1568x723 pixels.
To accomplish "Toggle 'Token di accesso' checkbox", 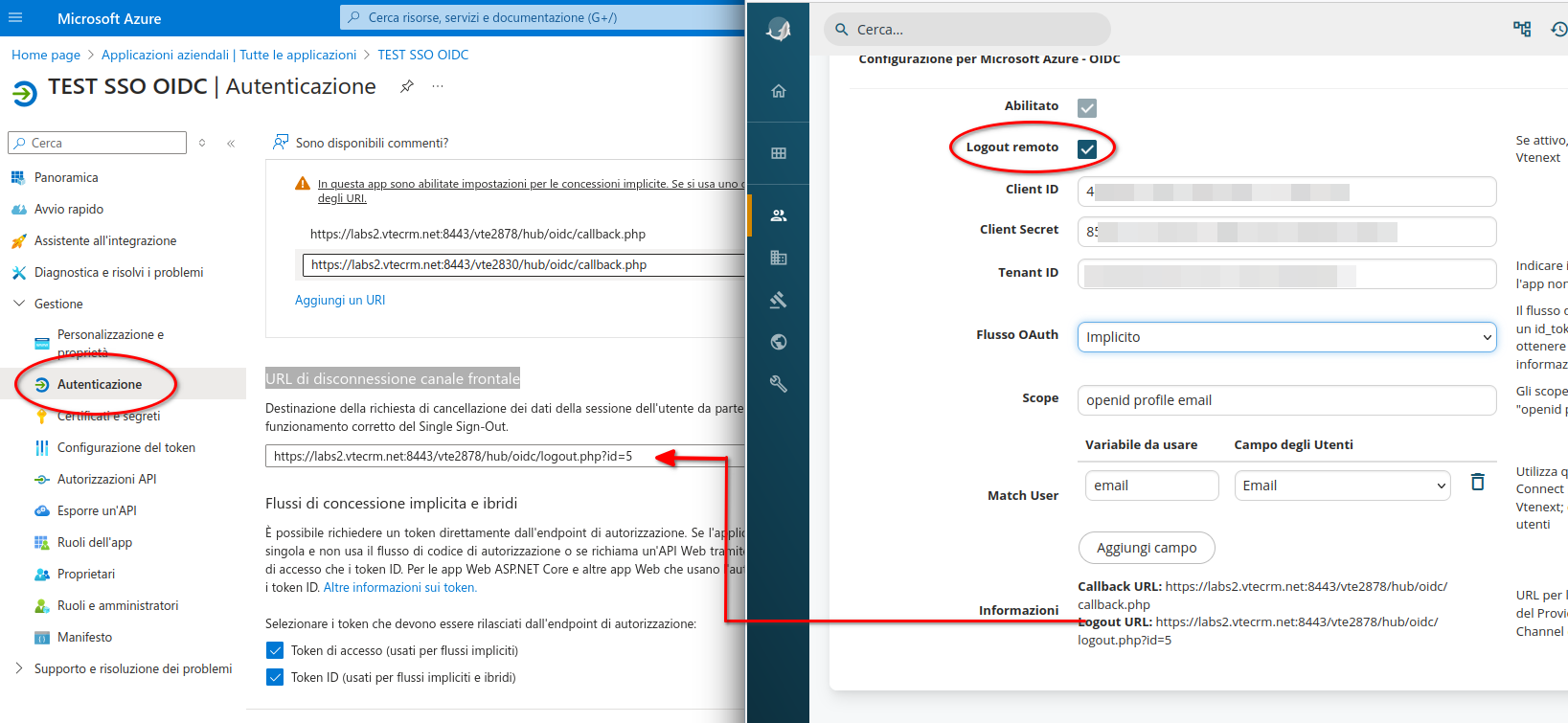I will tap(275, 650).
